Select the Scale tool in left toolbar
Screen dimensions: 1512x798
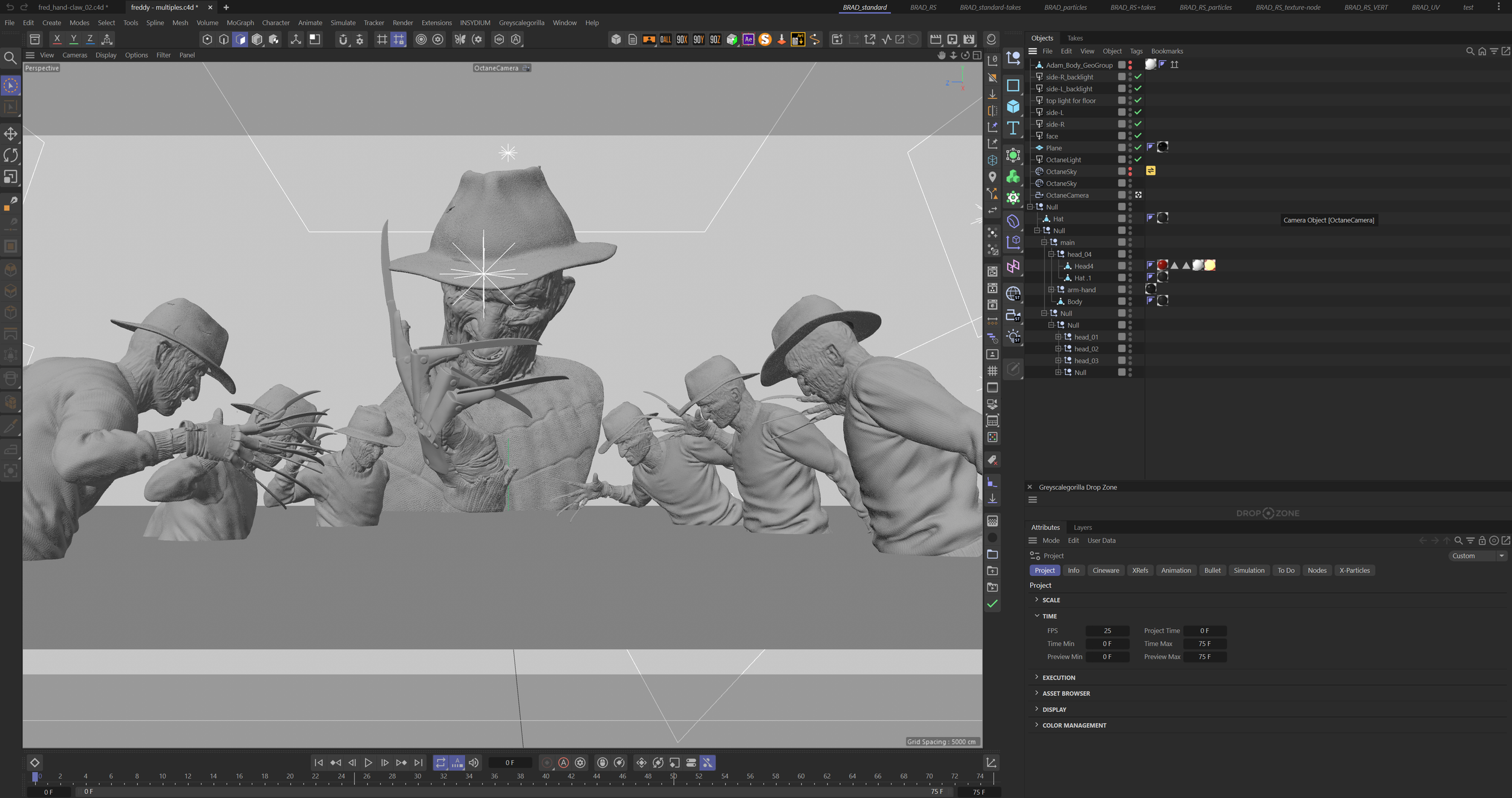pyautogui.click(x=10, y=177)
